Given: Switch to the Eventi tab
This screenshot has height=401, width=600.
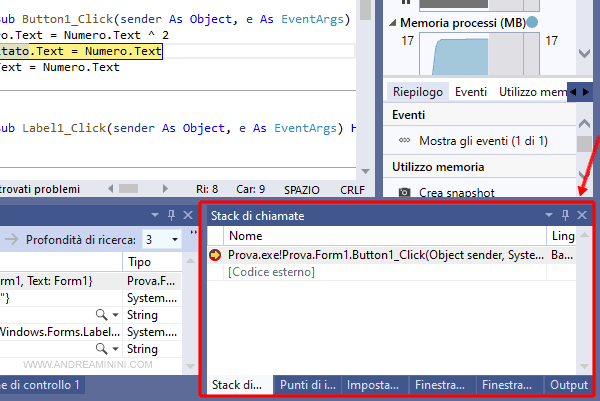Looking at the screenshot, I should click(x=471, y=91).
